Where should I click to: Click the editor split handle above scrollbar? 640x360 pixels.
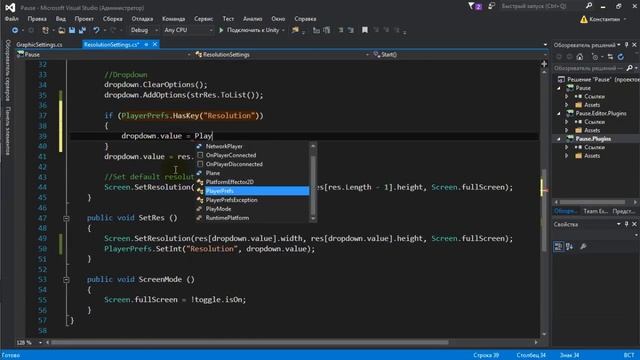(544, 64)
